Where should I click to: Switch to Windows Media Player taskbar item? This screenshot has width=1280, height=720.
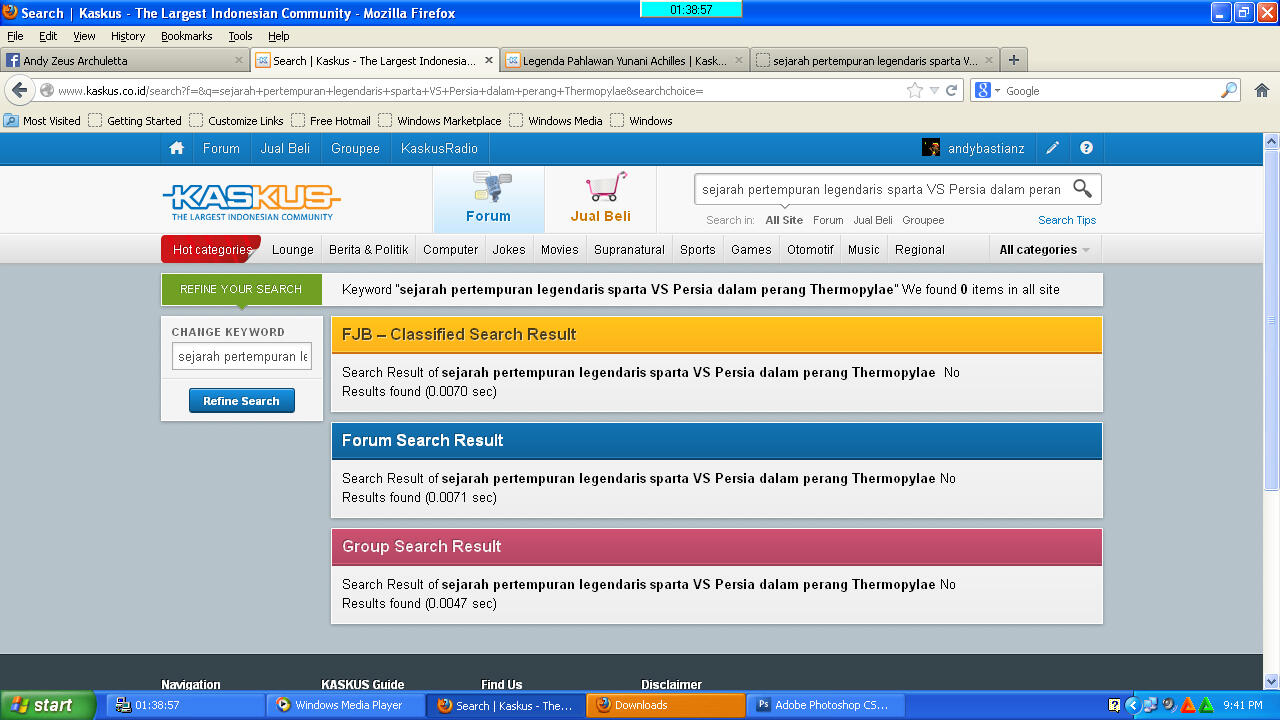click(345, 705)
